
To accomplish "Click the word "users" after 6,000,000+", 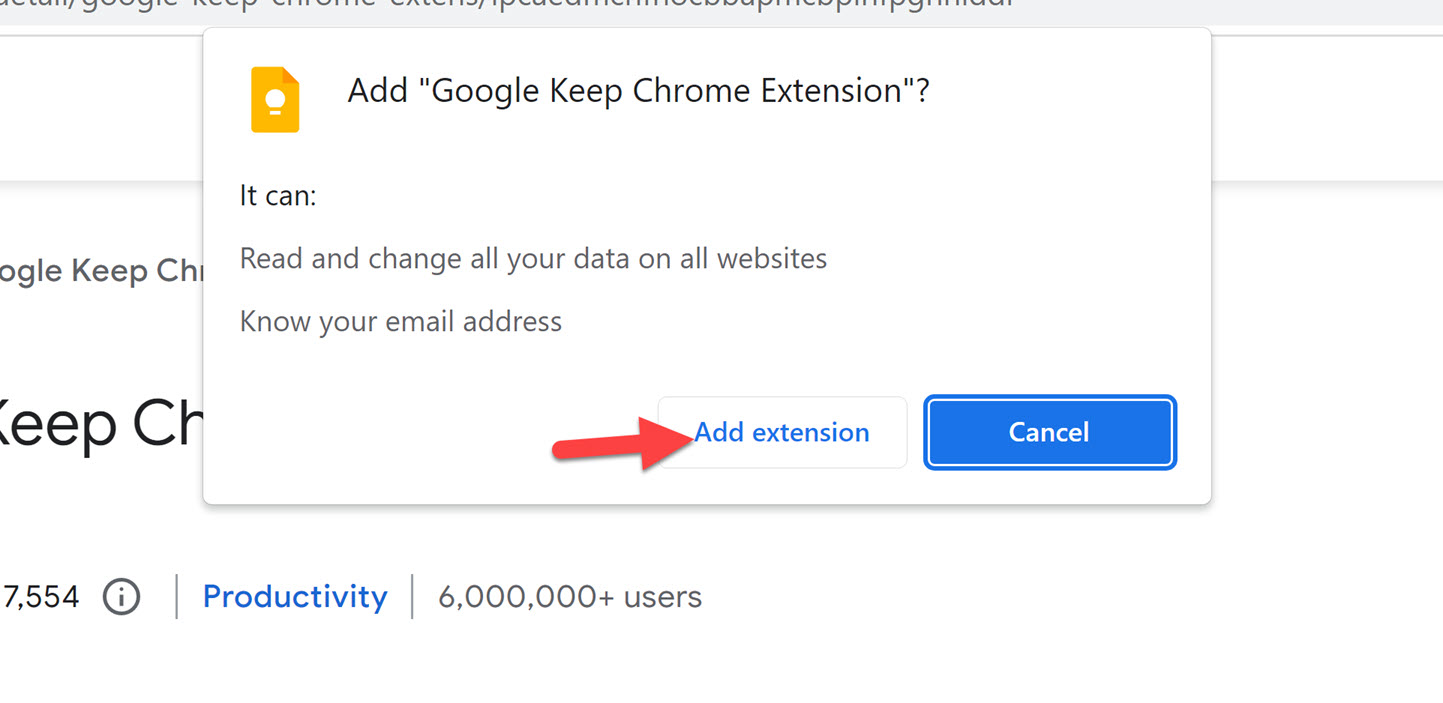I will pos(663,597).
